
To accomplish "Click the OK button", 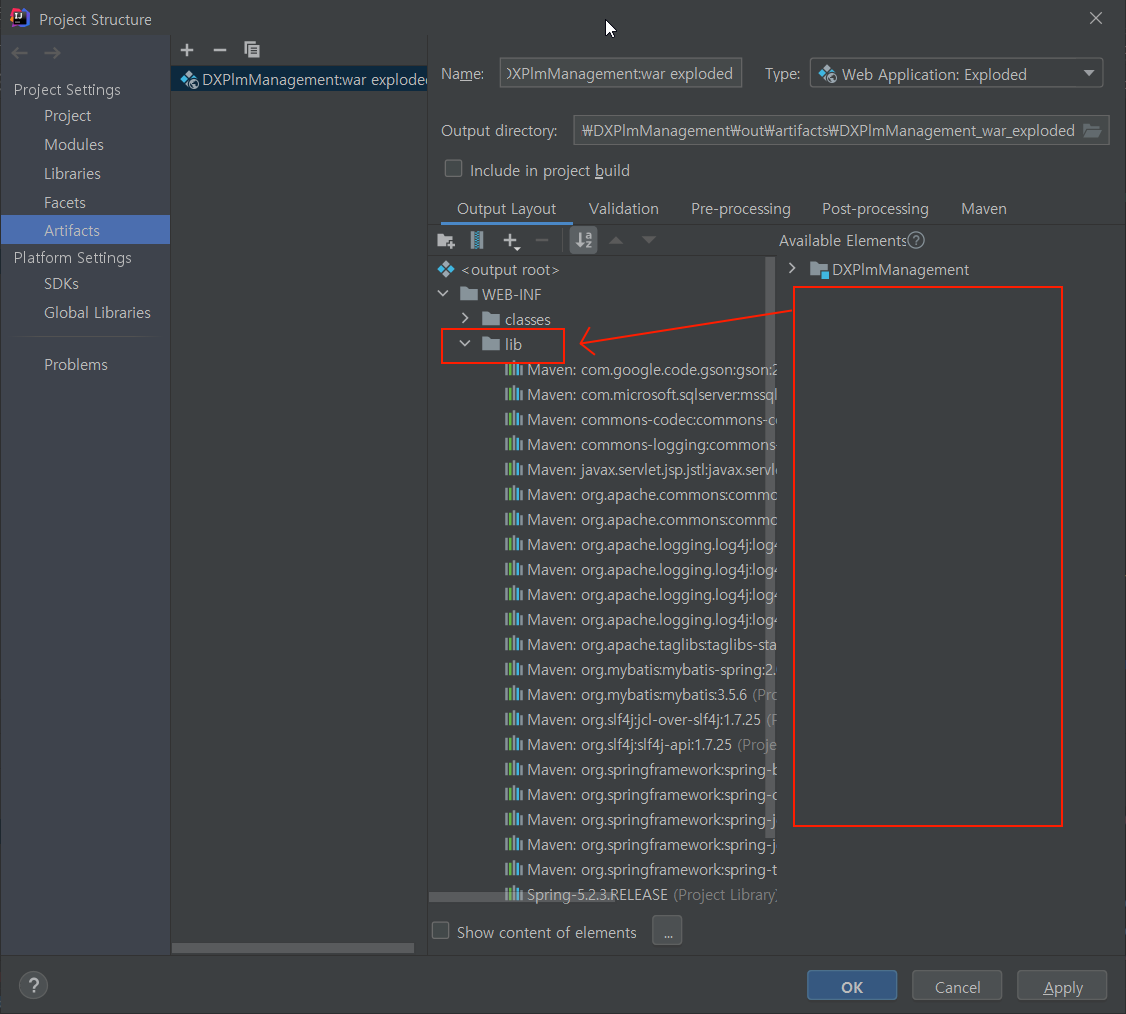I will click(x=852, y=987).
